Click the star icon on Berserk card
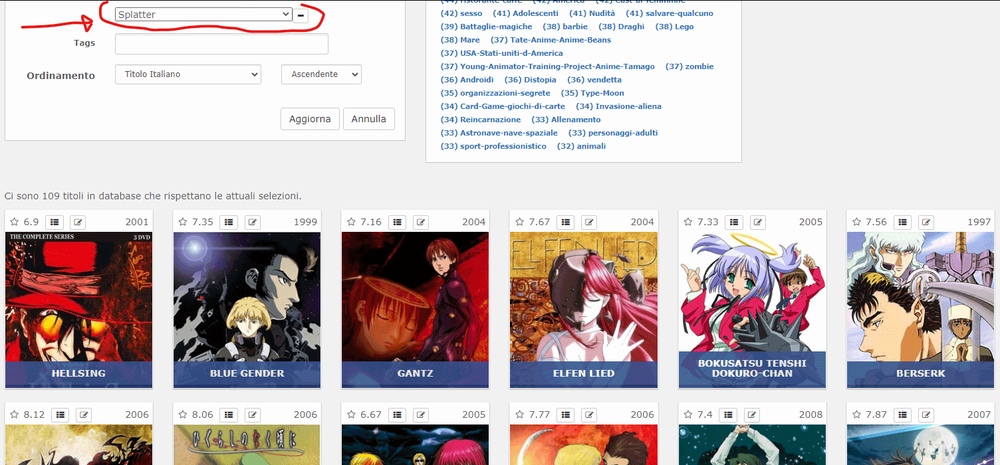Screen dimensions: 1000x465 (857, 222)
